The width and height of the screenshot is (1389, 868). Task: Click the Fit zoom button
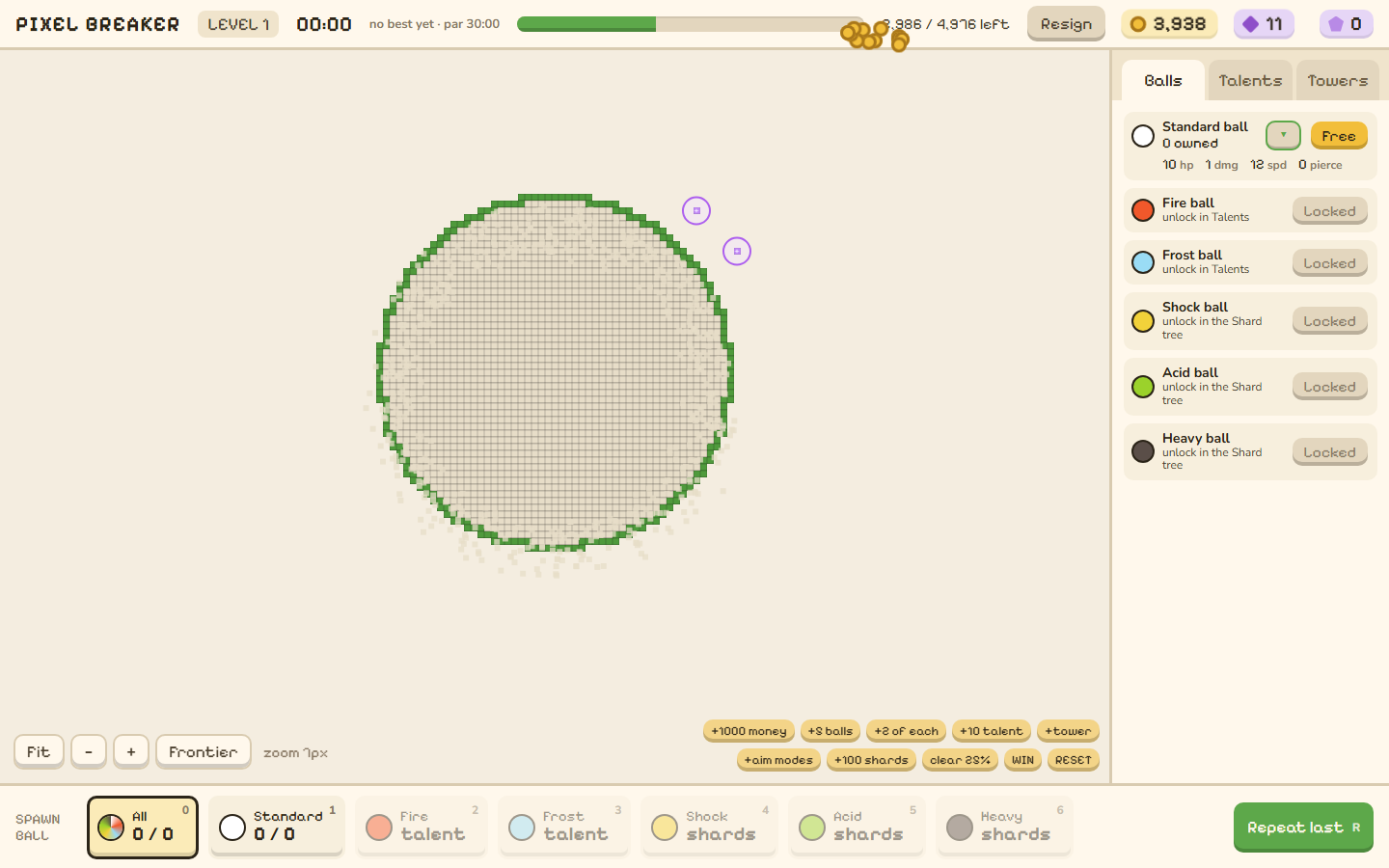(39, 751)
